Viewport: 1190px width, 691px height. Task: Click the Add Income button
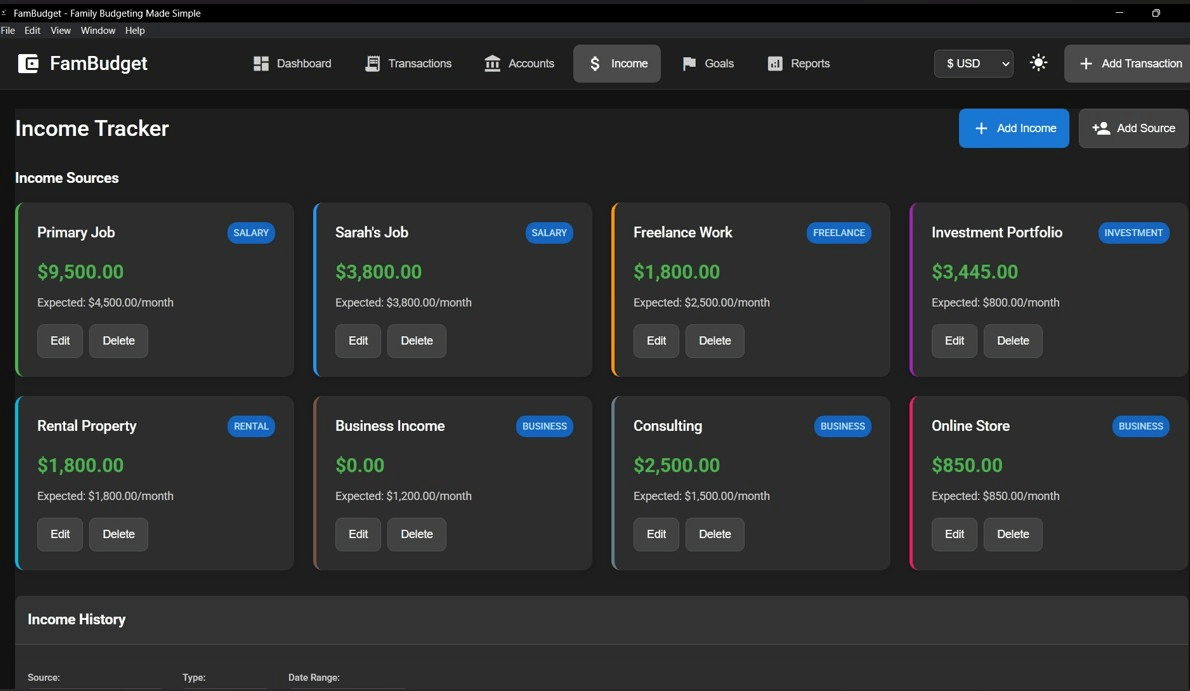pyautogui.click(x=1013, y=128)
